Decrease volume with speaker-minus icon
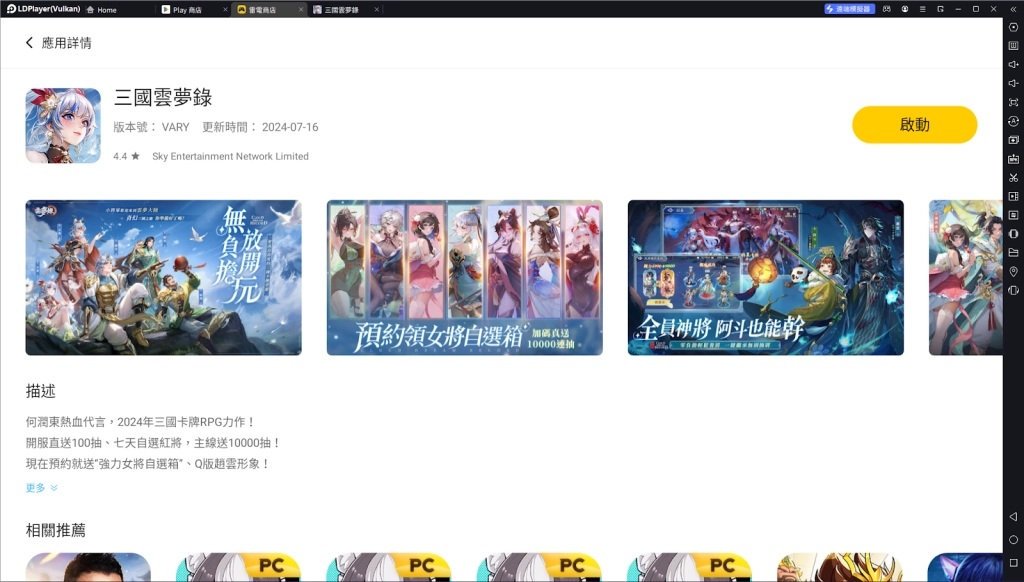 (x=1013, y=84)
